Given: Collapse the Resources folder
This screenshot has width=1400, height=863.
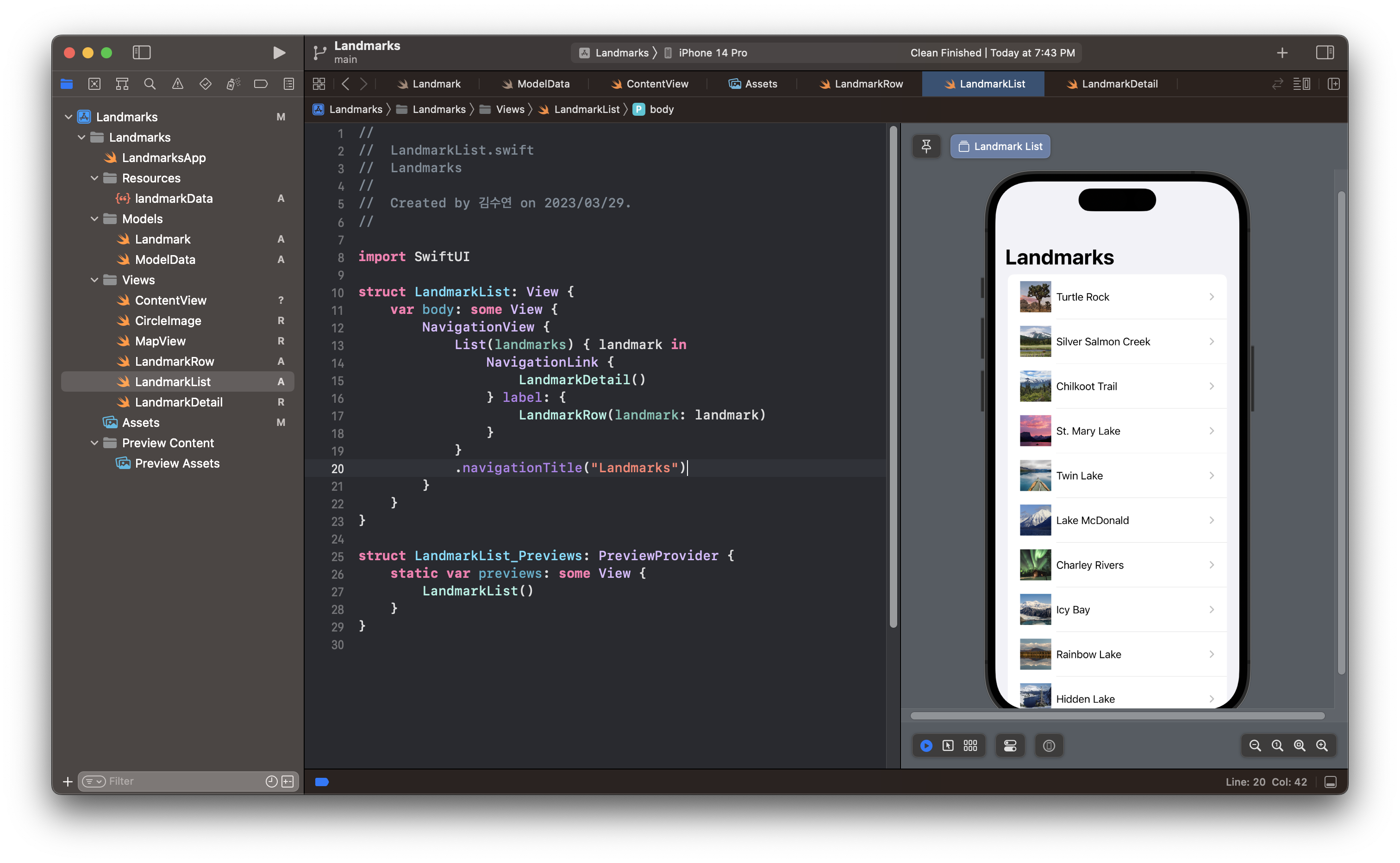Looking at the screenshot, I should (x=95, y=178).
